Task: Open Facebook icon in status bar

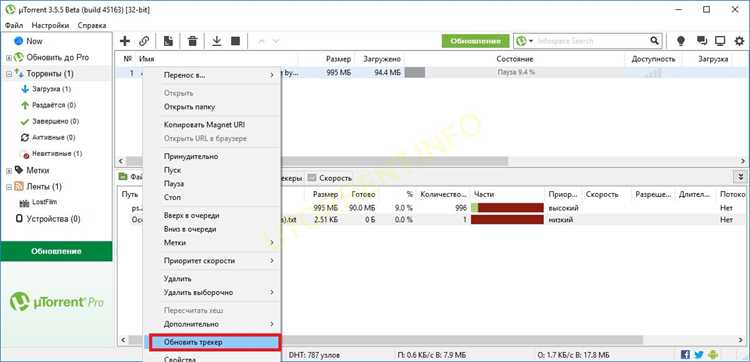Action: 685,355
